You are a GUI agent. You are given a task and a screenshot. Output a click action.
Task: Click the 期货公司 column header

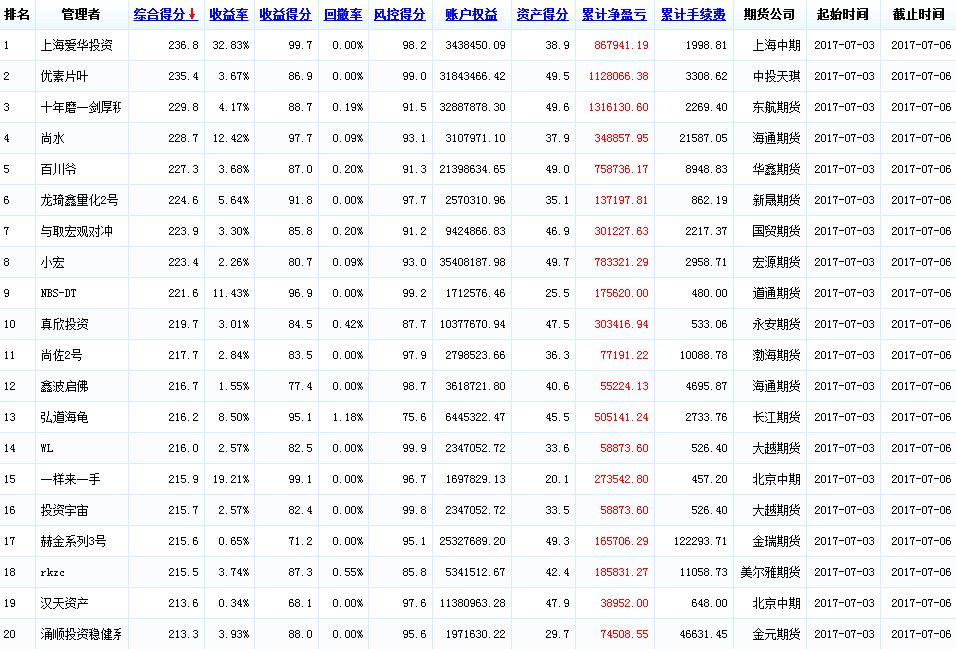[769, 15]
